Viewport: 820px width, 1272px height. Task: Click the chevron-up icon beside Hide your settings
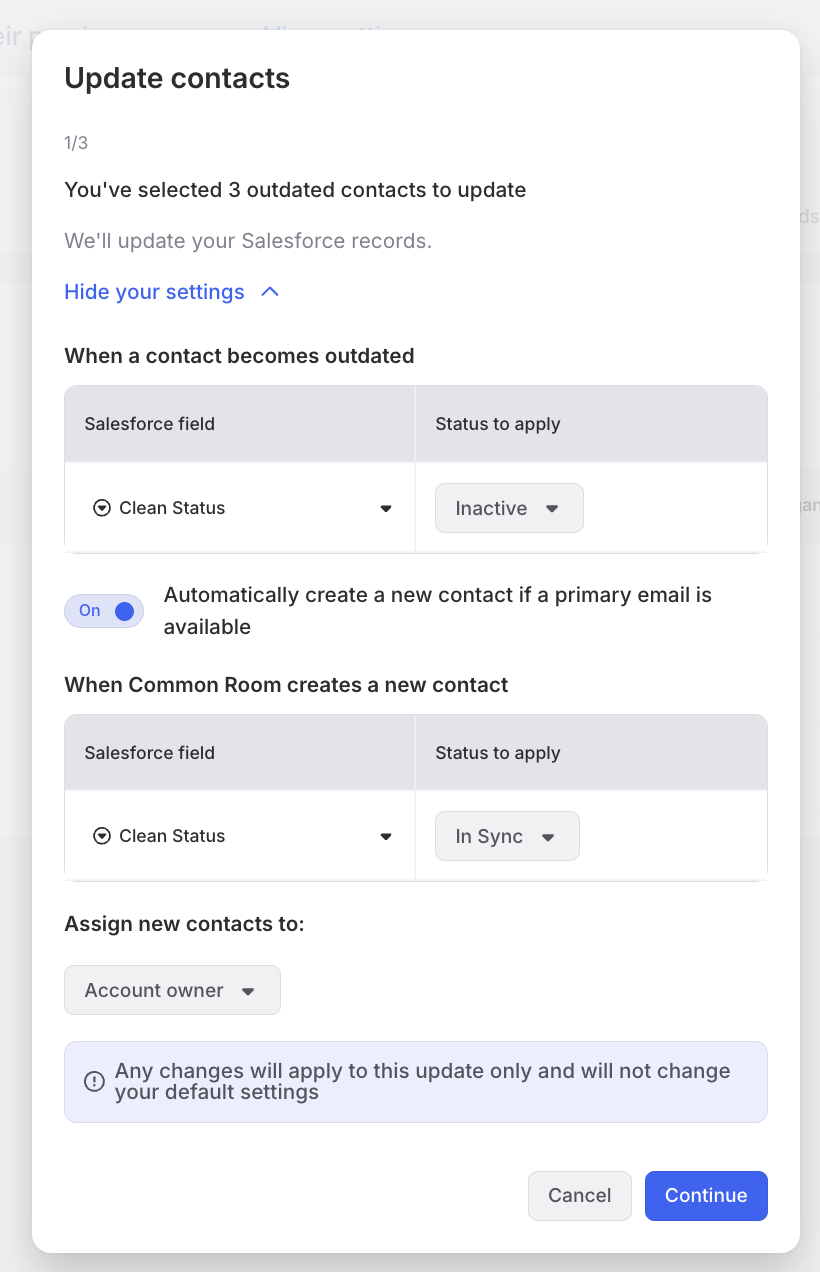(270, 292)
